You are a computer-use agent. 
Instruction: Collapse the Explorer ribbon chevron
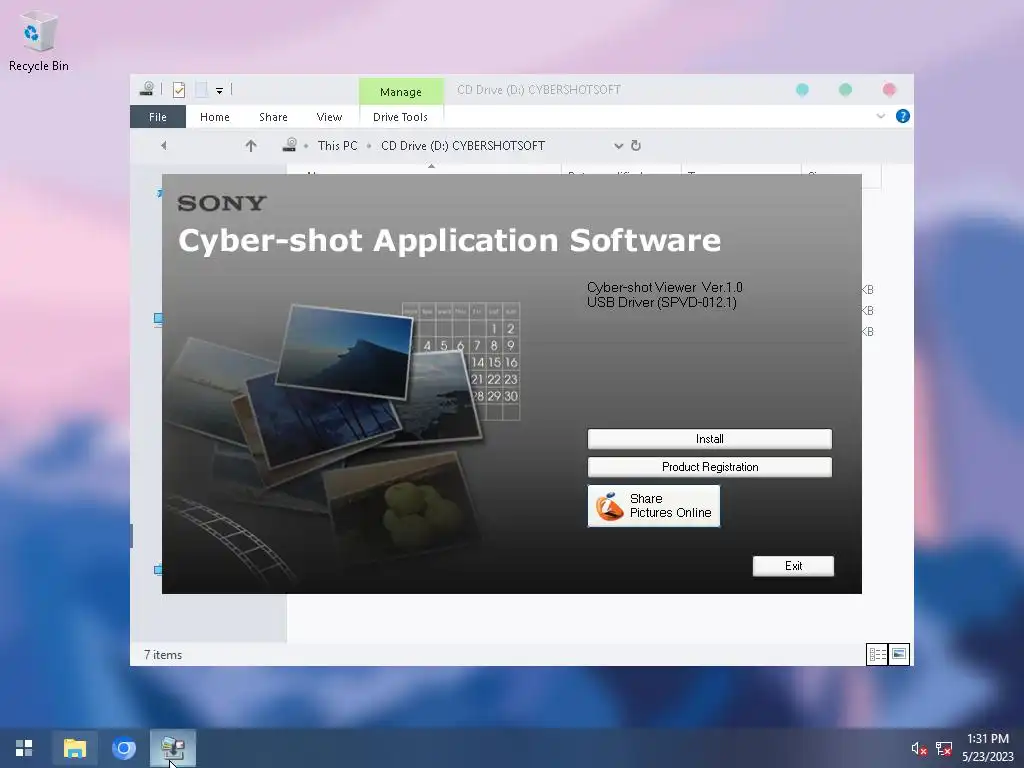(880, 116)
